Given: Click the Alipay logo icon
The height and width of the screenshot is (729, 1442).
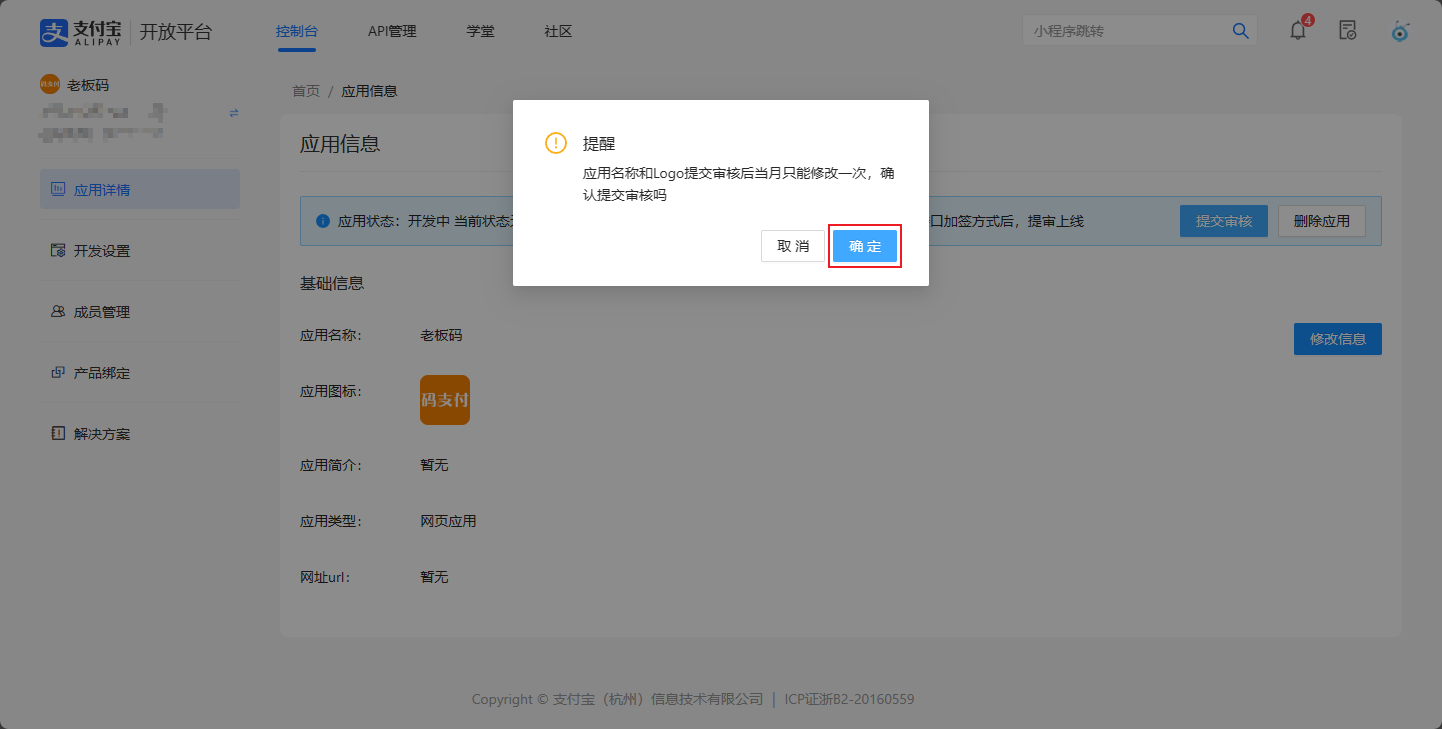Looking at the screenshot, I should tap(54, 32).
